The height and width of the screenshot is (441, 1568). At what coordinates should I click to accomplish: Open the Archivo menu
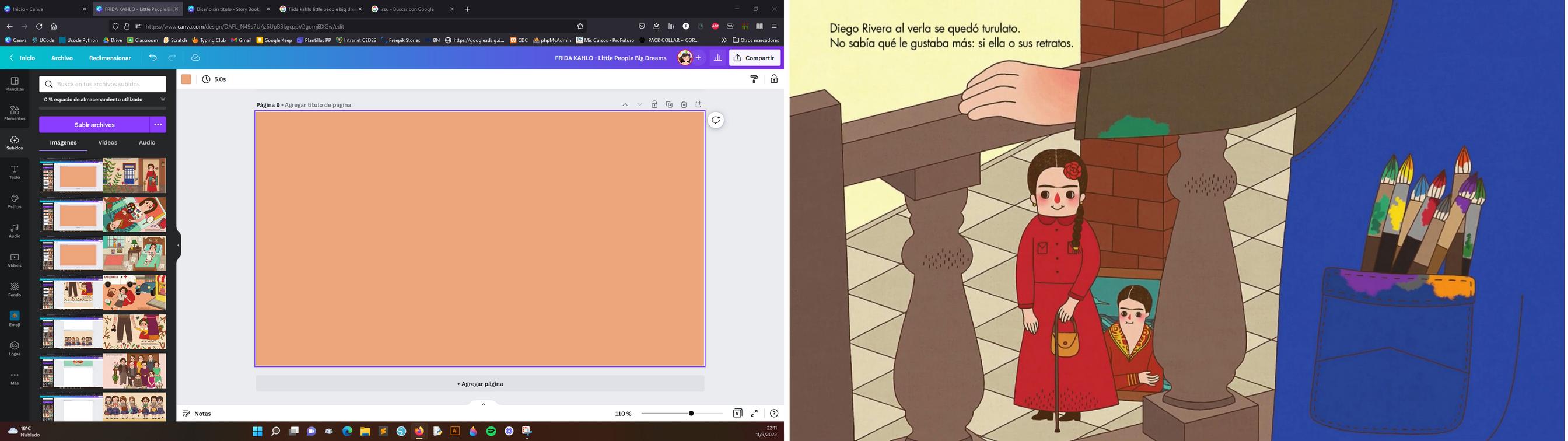click(62, 58)
